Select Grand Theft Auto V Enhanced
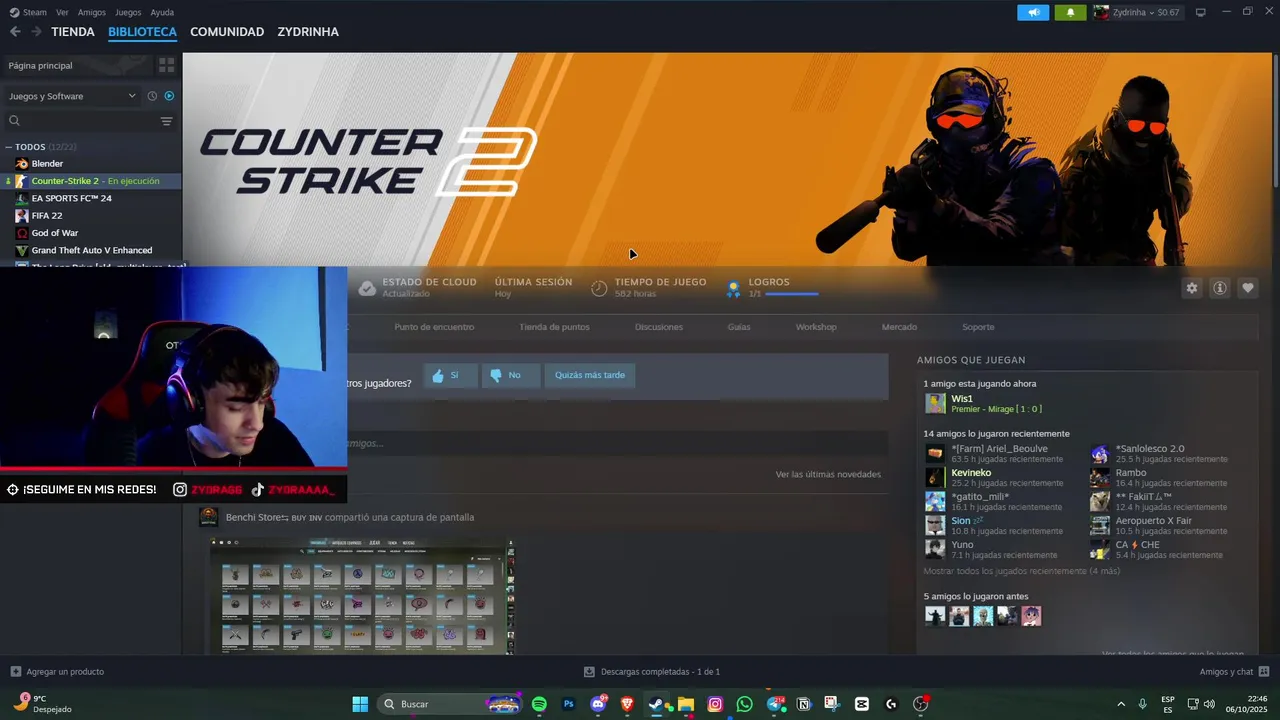 coord(92,250)
